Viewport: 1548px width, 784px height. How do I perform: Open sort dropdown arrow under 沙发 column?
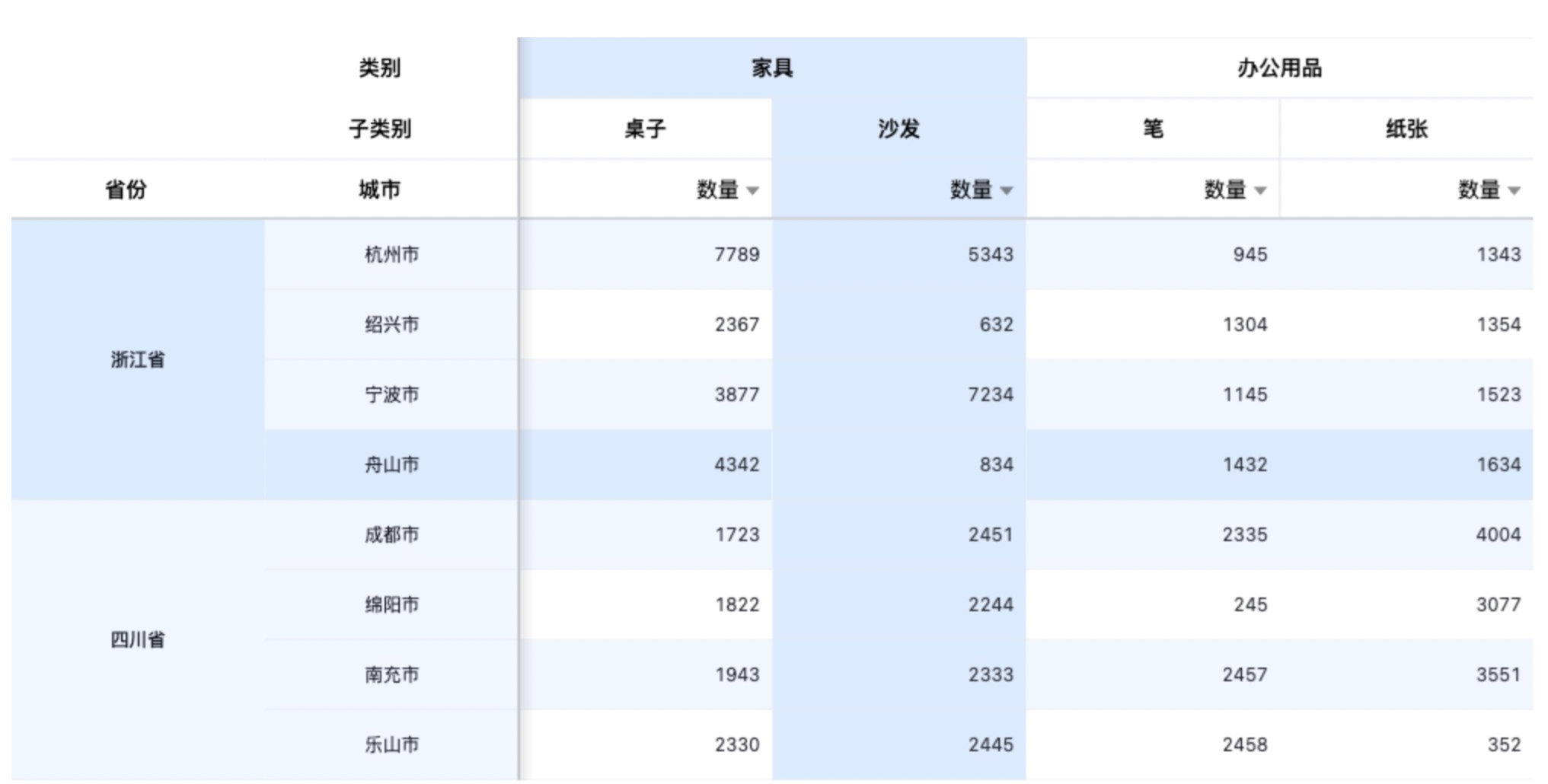[x=1006, y=190]
